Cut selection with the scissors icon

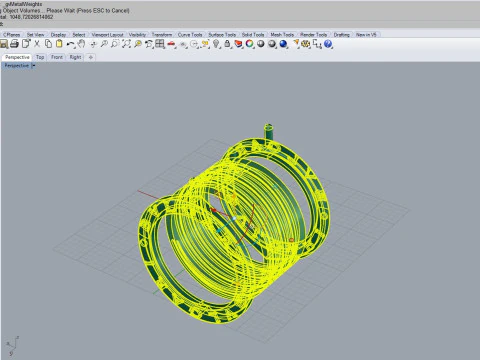[37, 44]
